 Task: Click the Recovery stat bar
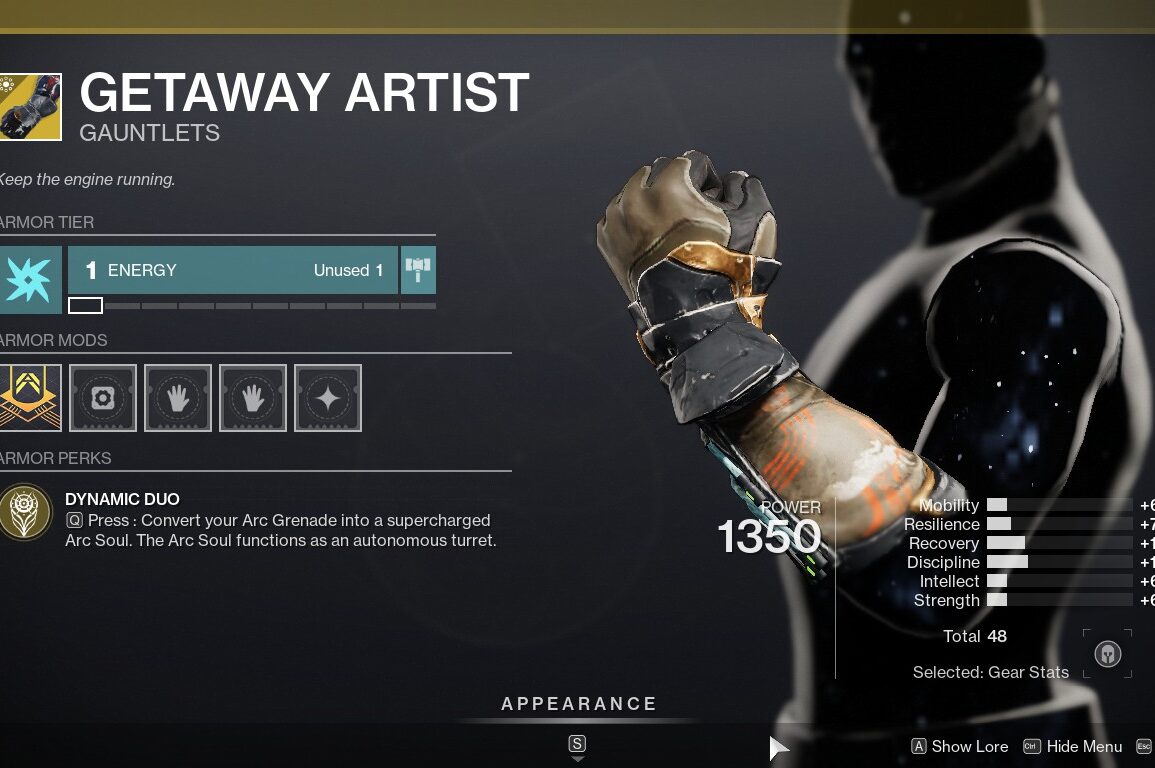pyautogui.click(x=1059, y=543)
